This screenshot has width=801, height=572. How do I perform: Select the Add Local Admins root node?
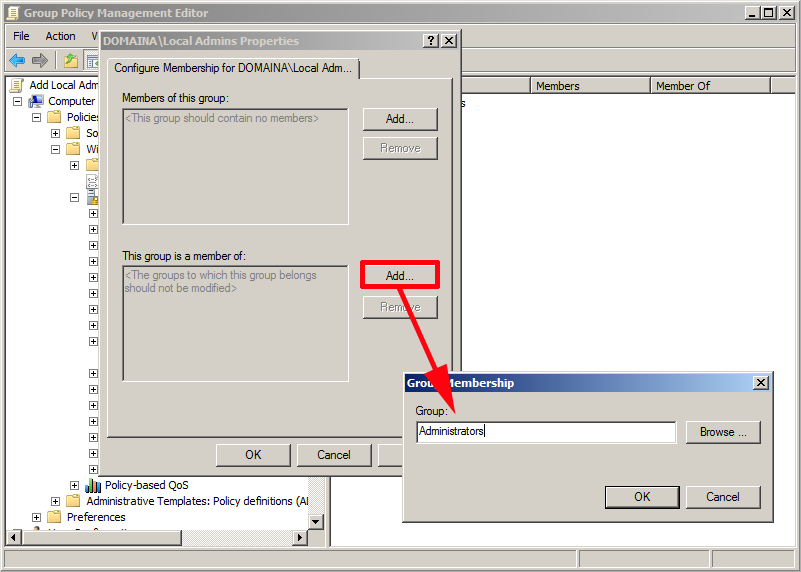(x=63, y=85)
